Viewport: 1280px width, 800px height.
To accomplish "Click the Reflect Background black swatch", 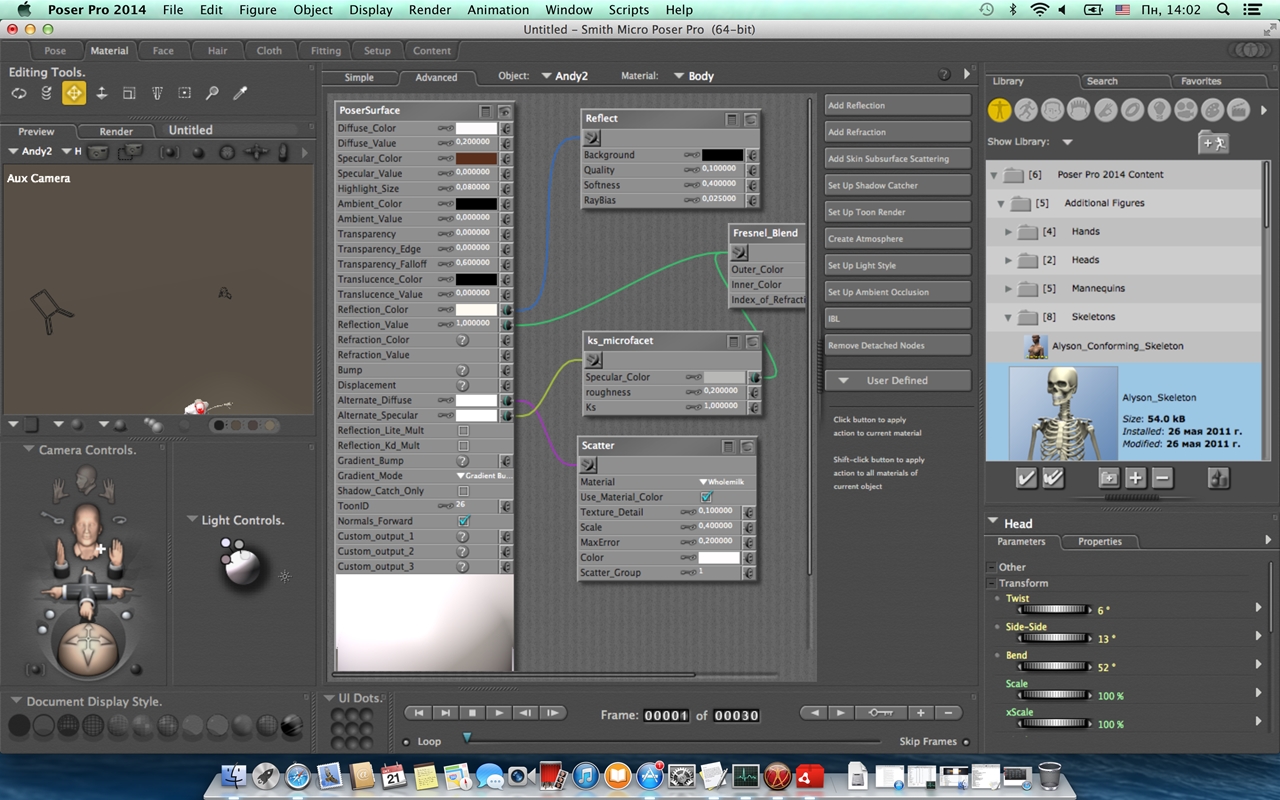I will tap(722, 155).
